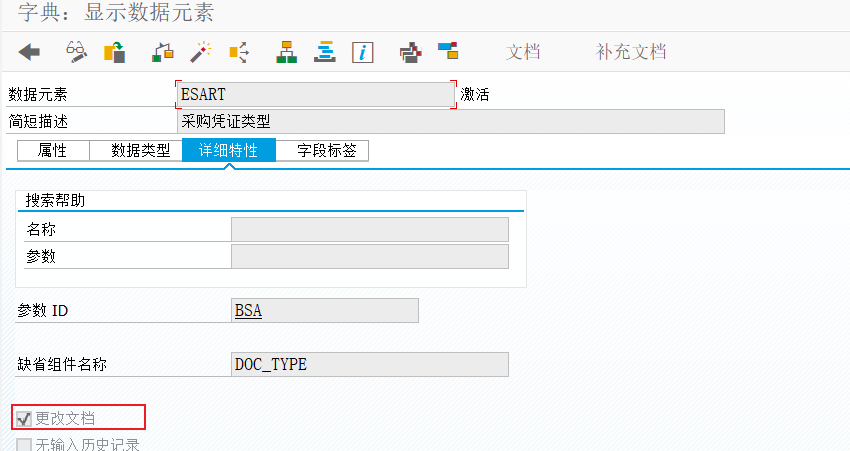Open the Where-Used List icon
The height and width of the screenshot is (451, 850).
[239, 52]
